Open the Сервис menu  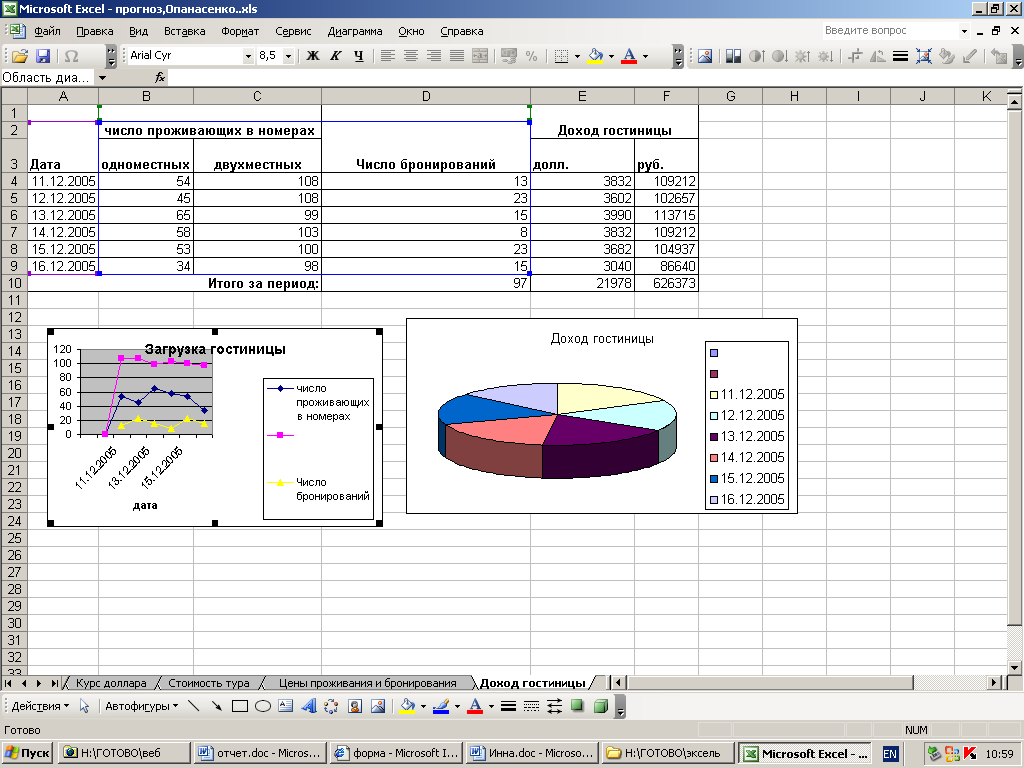(293, 31)
